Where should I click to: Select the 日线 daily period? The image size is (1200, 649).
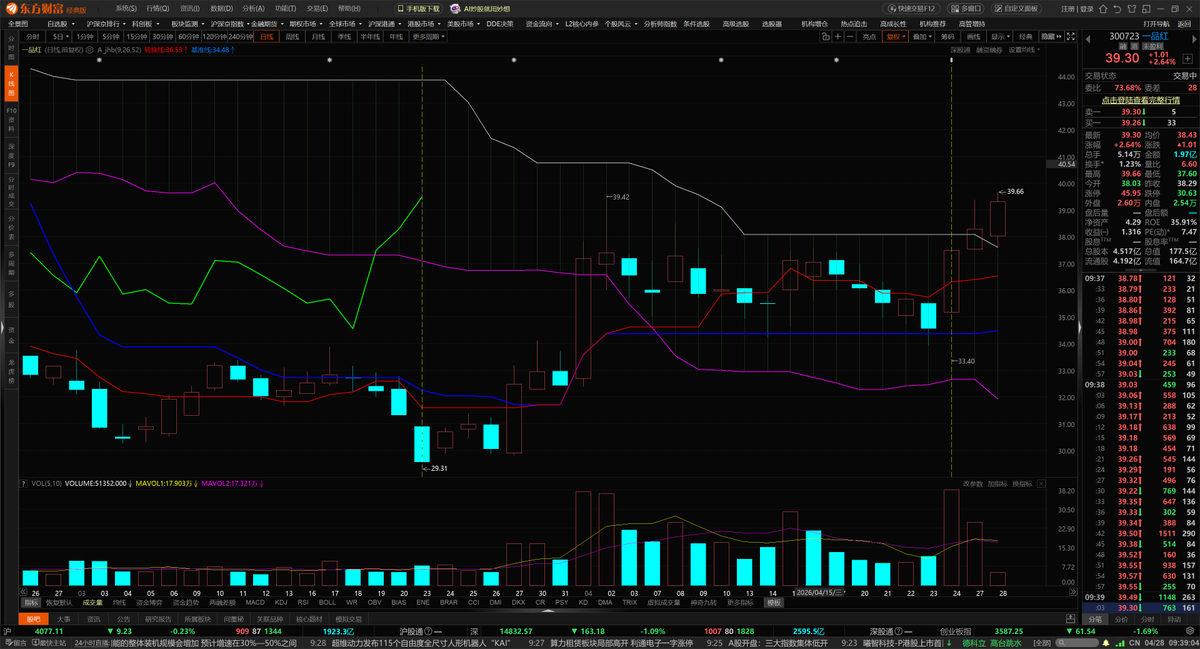266,36
